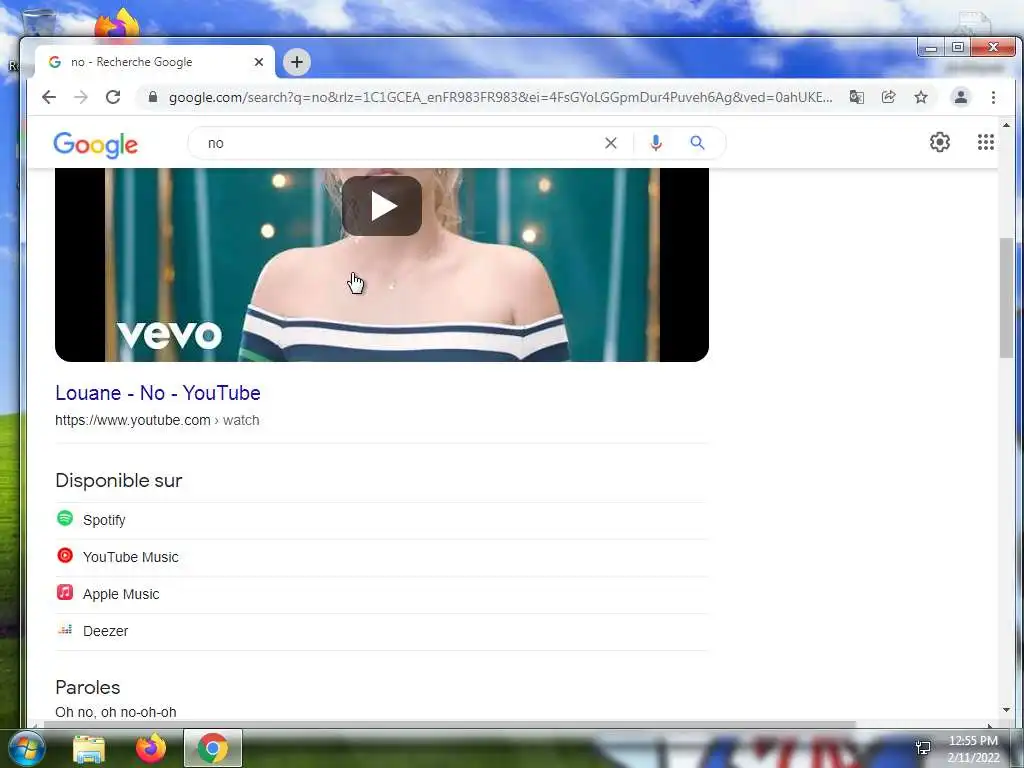Open a new tab

[x=296, y=62]
